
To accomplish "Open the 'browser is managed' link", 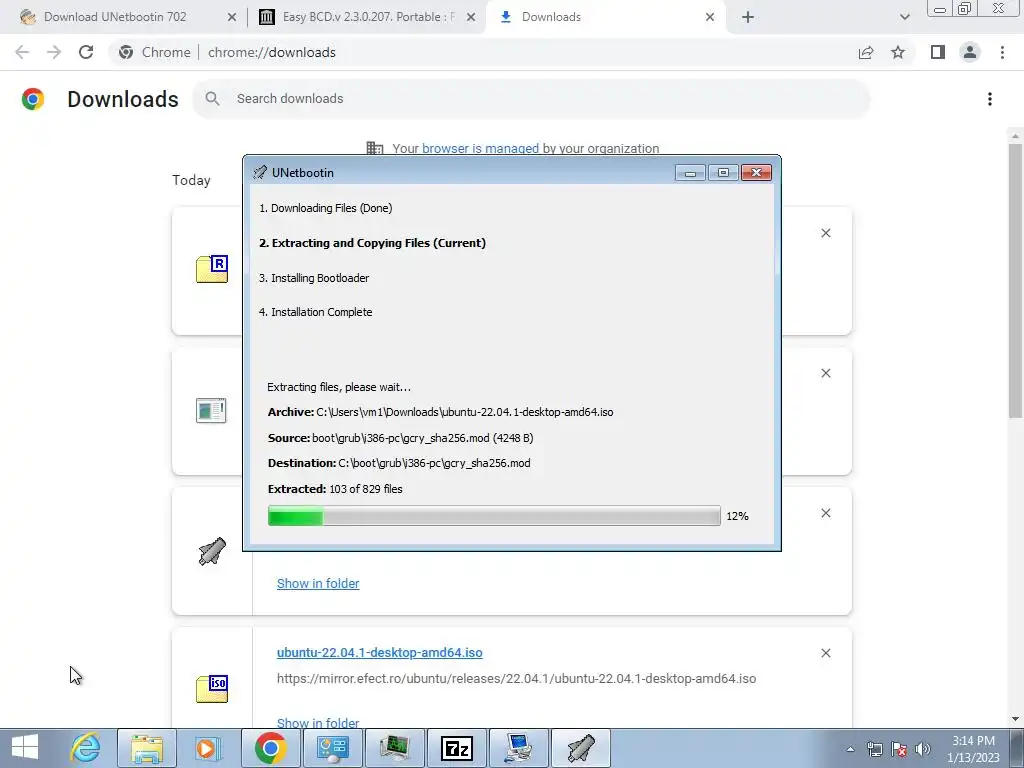I will (x=480, y=148).
